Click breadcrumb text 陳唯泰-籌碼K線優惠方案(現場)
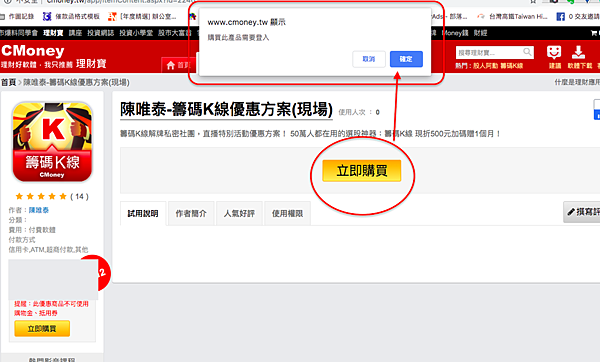Viewport: 600px width, 362px height. pos(77,82)
